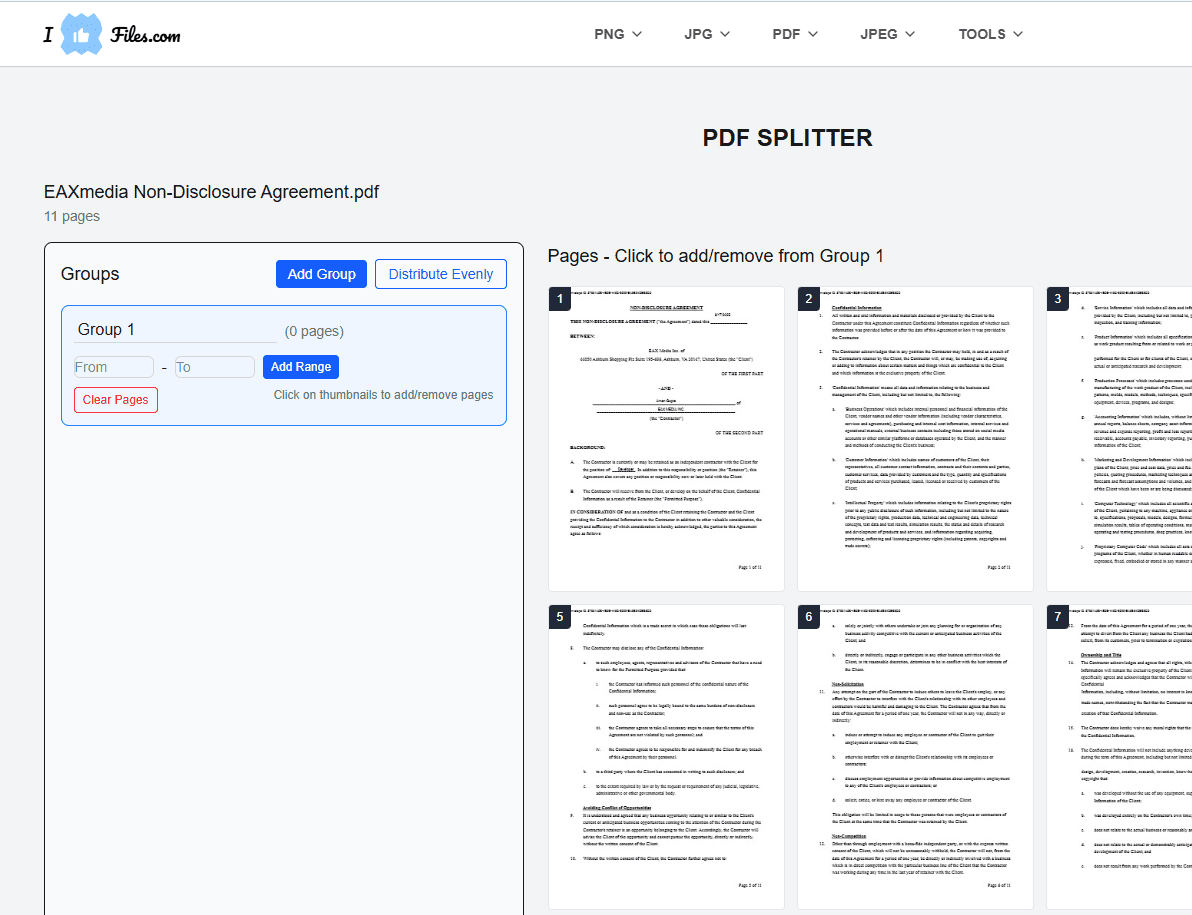1192x915 pixels.
Task: Focus the From page number field
Action: [x=113, y=367]
